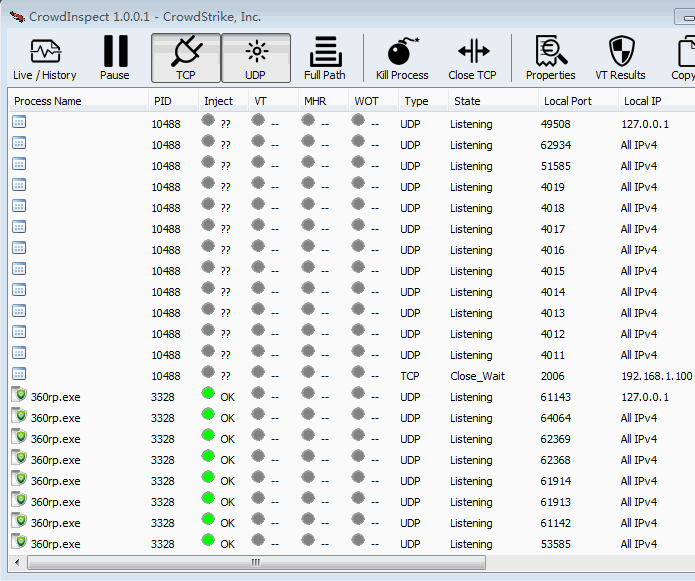The height and width of the screenshot is (581, 695).
Task: Select the TCP Close_Wait row on port 2006
Action: point(476,376)
